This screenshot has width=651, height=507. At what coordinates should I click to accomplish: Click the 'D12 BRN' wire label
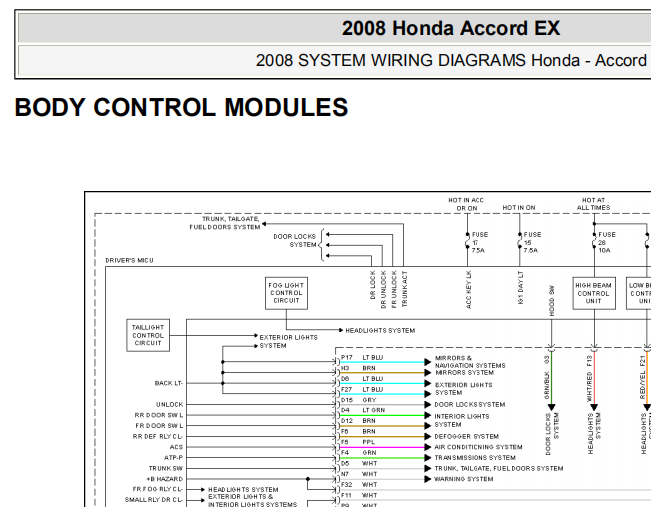358,421
